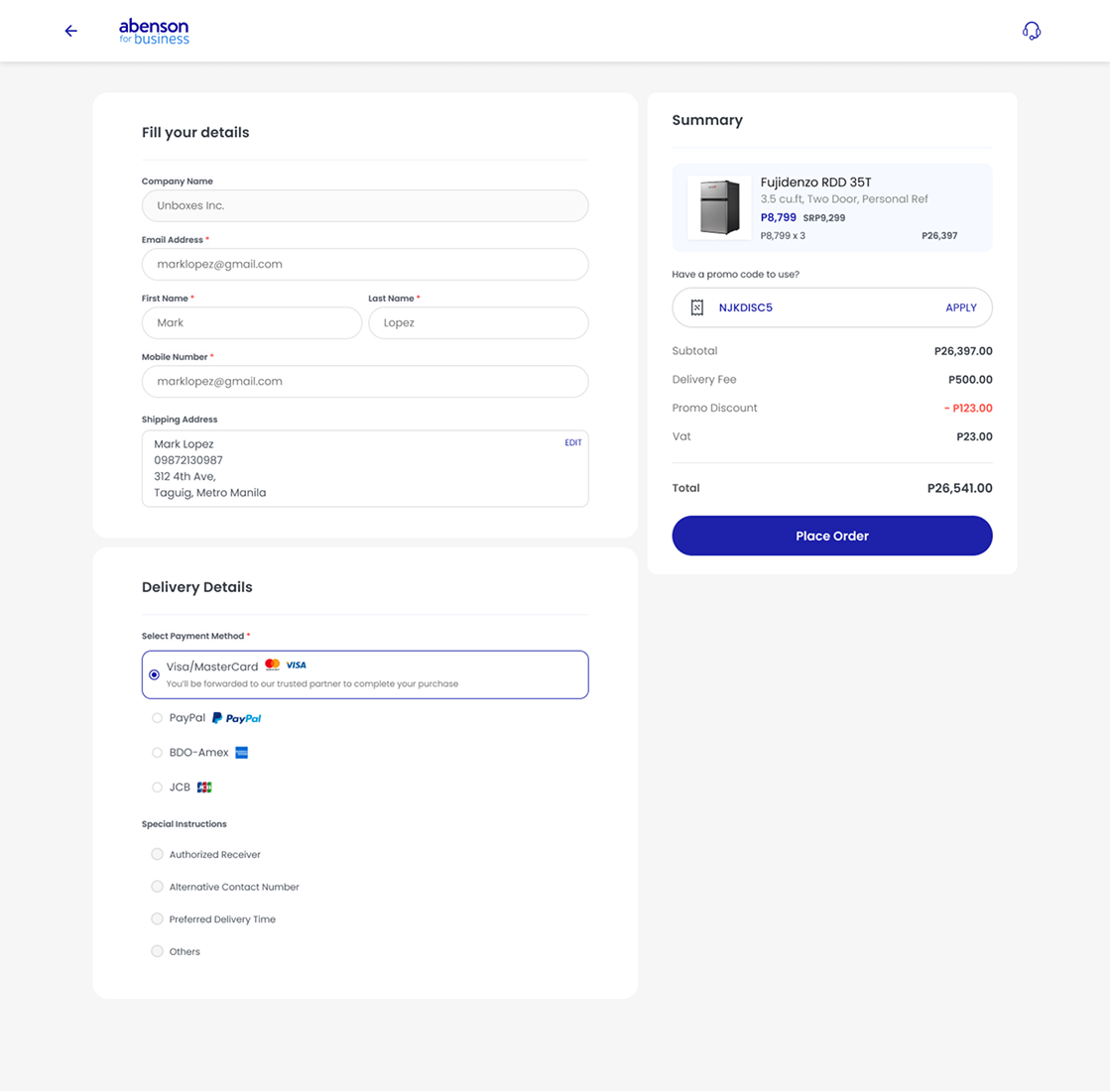Screen dimensions: 1110x1092
Task: Click the shipping address text box
Action: [365, 468]
